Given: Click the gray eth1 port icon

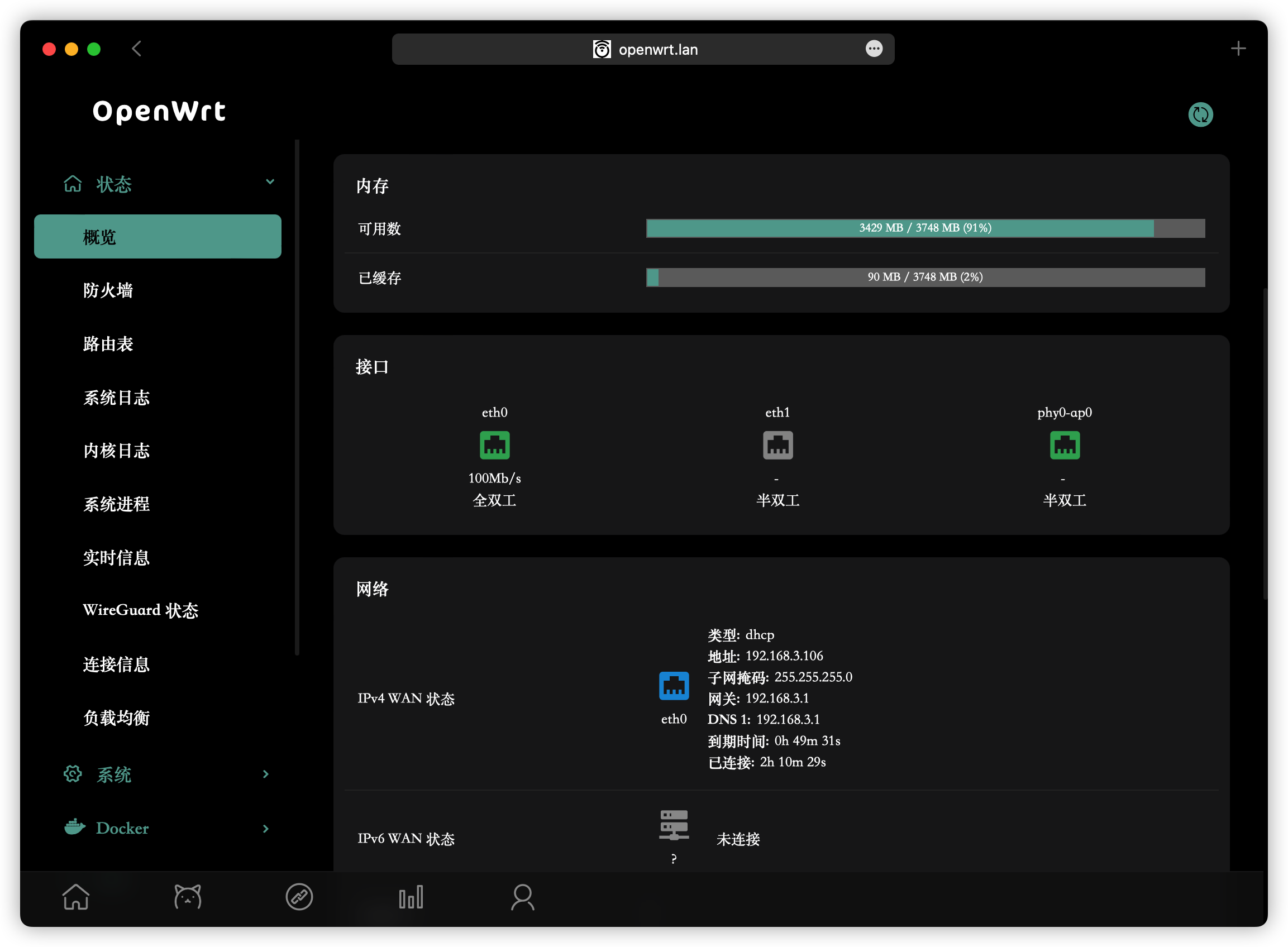Looking at the screenshot, I should (777, 445).
